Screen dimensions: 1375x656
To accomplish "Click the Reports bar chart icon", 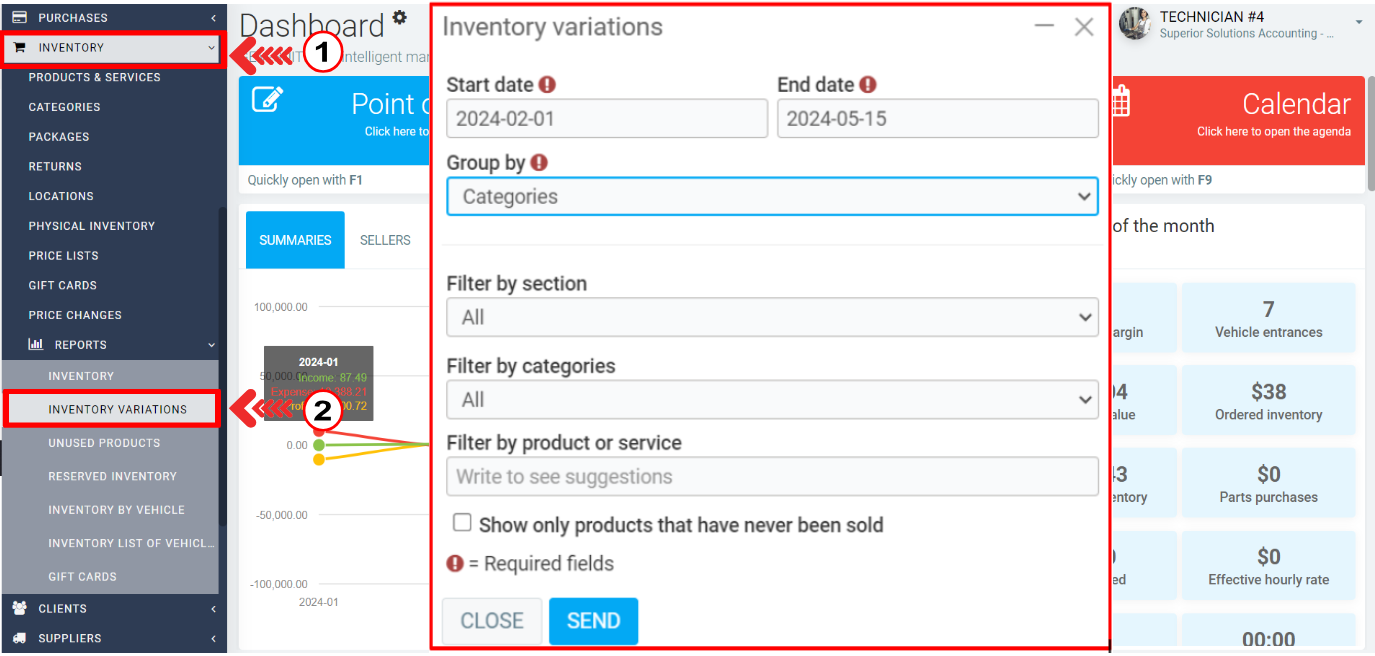I will pos(36,345).
